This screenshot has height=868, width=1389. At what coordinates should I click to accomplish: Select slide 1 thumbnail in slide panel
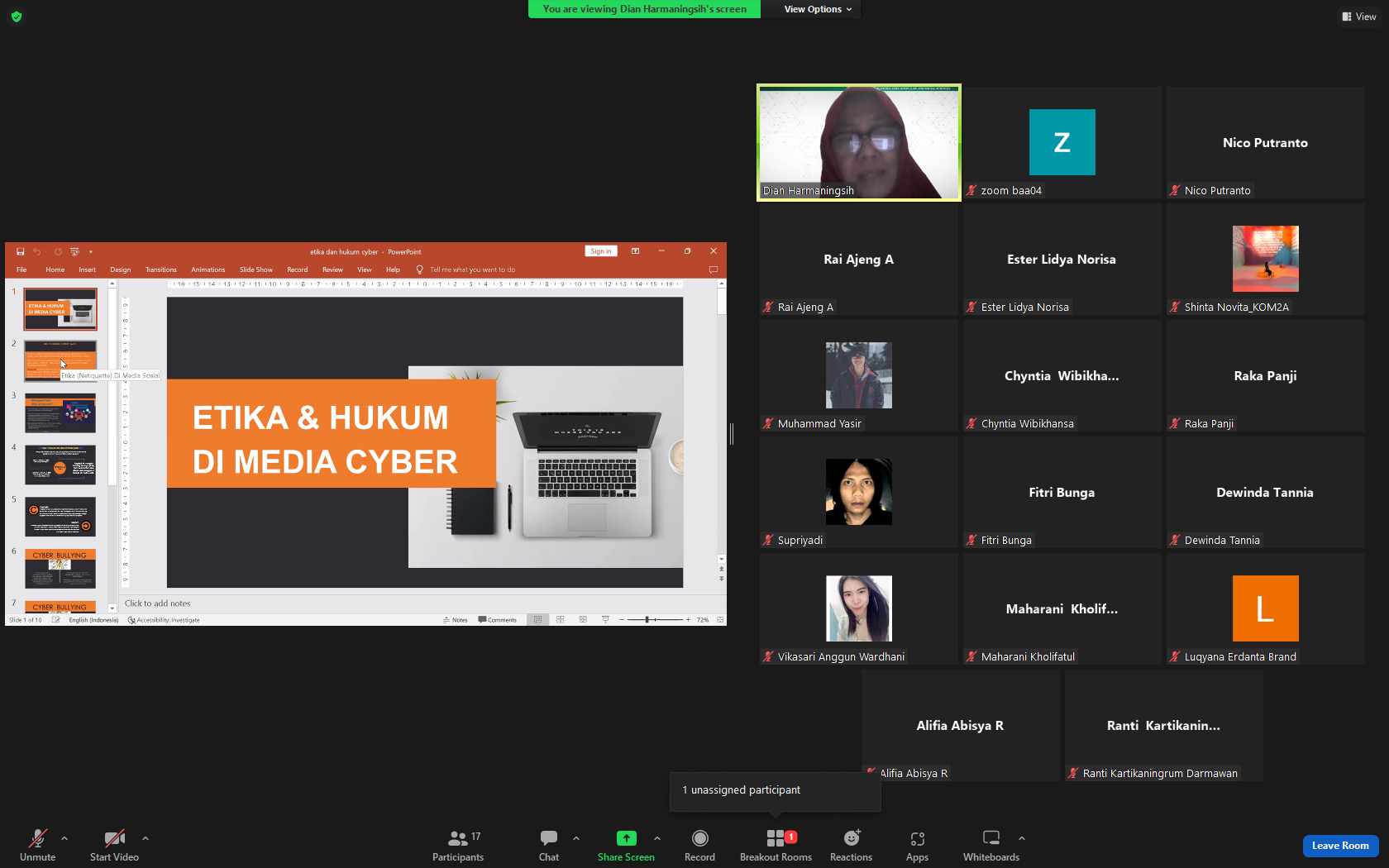tap(60, 309)
